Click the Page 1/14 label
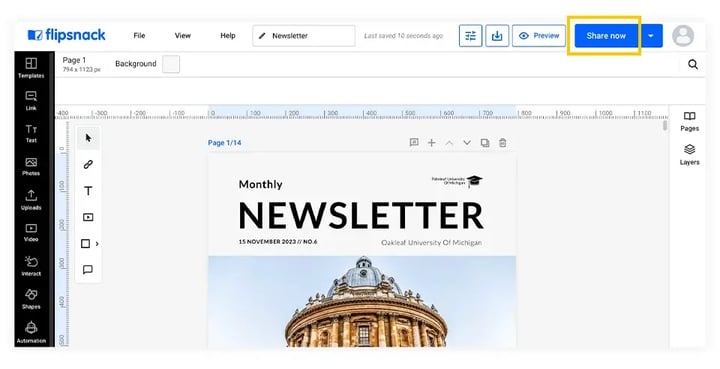This screenshot has width=720, height=369. click(225, 143)
